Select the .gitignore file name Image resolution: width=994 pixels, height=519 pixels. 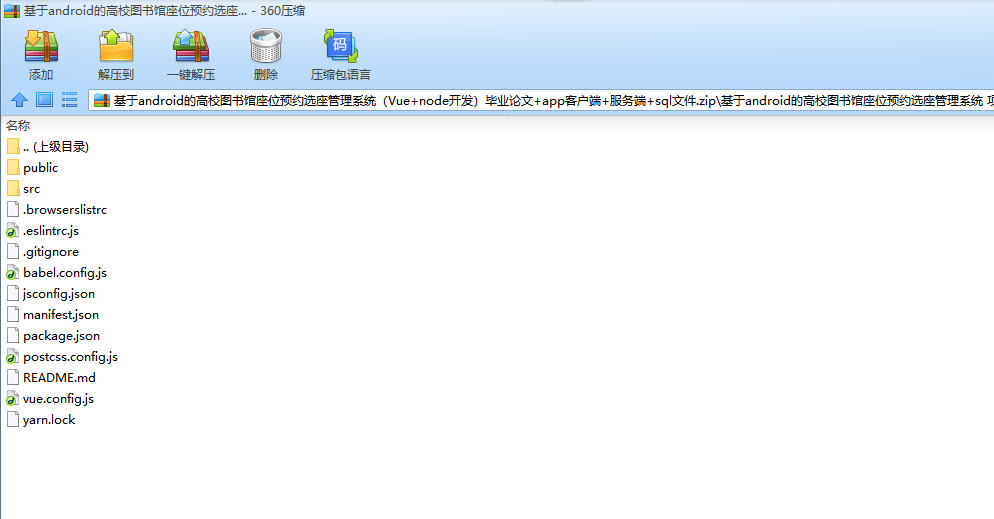(51, 252)
